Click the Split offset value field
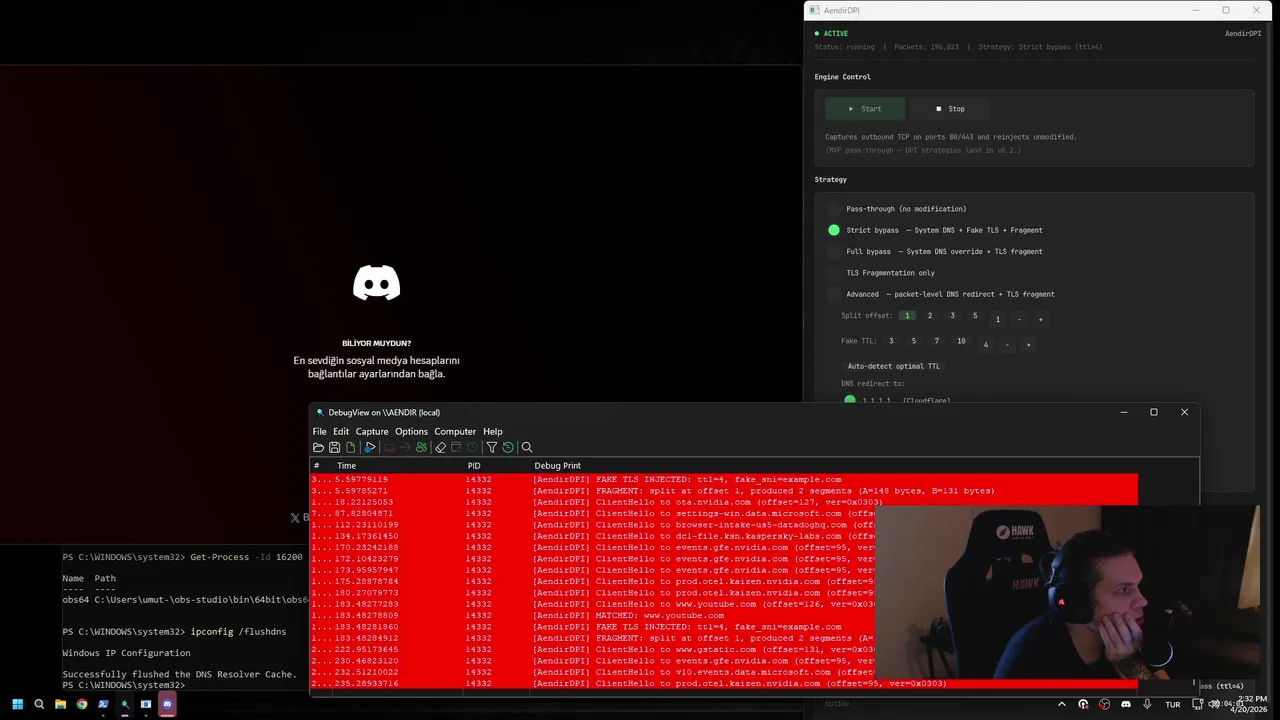The height and width of the screenshot is (720, 1280). pyautogui.click(x=998, y=320)
